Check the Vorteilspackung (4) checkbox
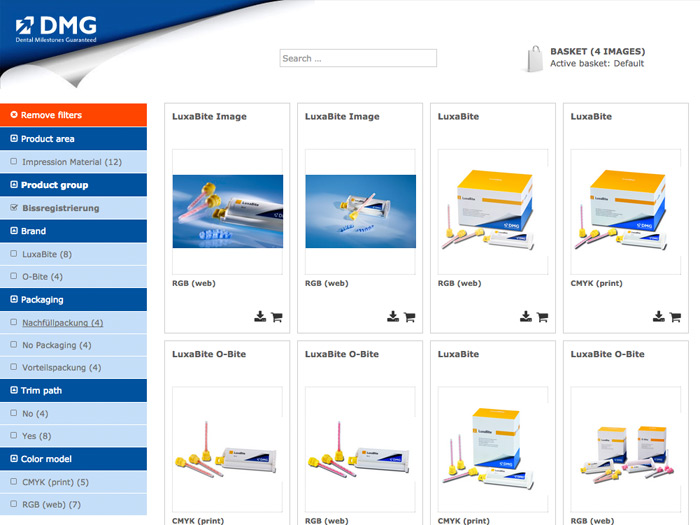Viewport: 700px width, 525px height. [14, 367]
